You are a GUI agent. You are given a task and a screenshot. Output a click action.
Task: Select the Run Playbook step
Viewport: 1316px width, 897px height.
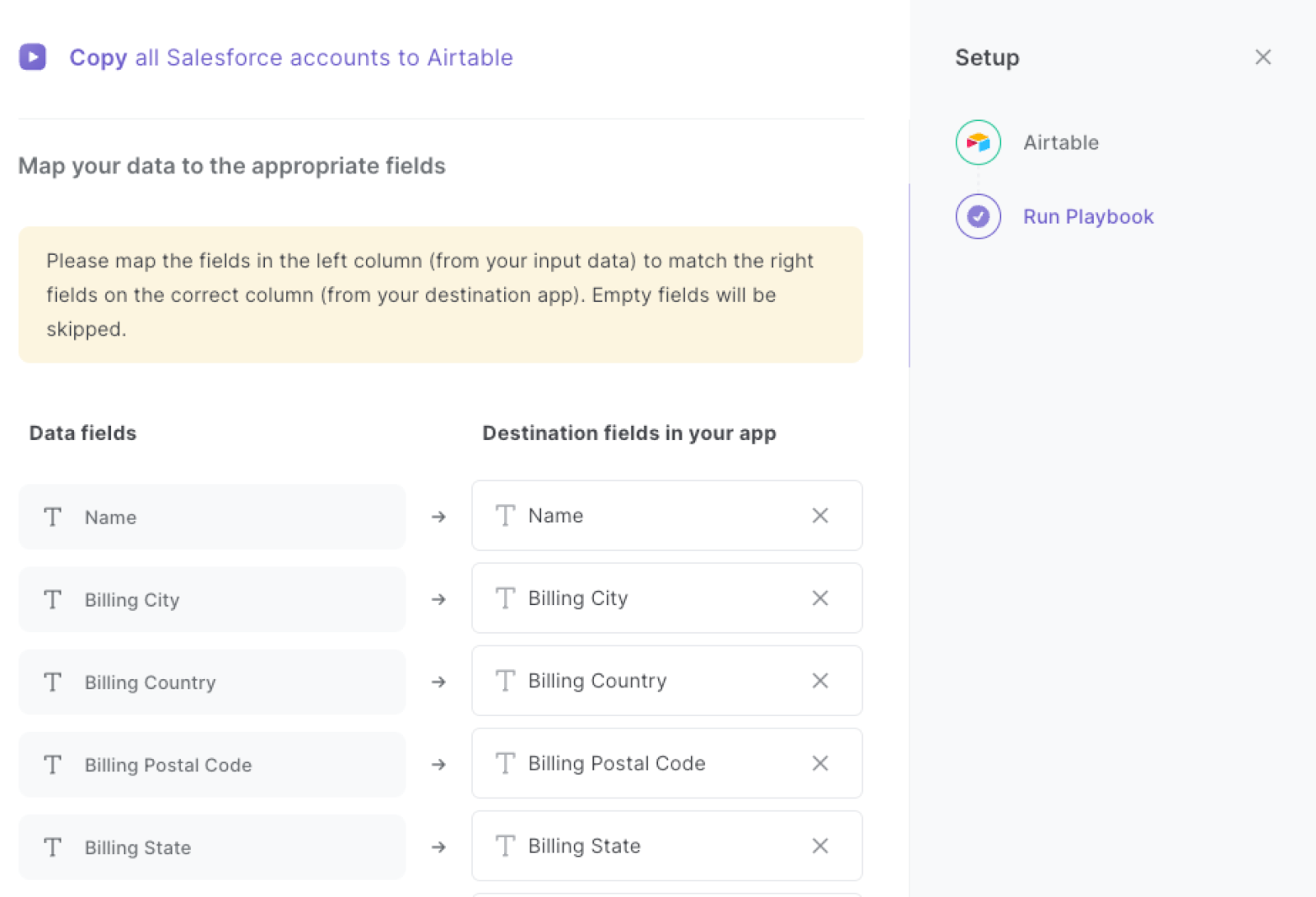coord(1088,216)
